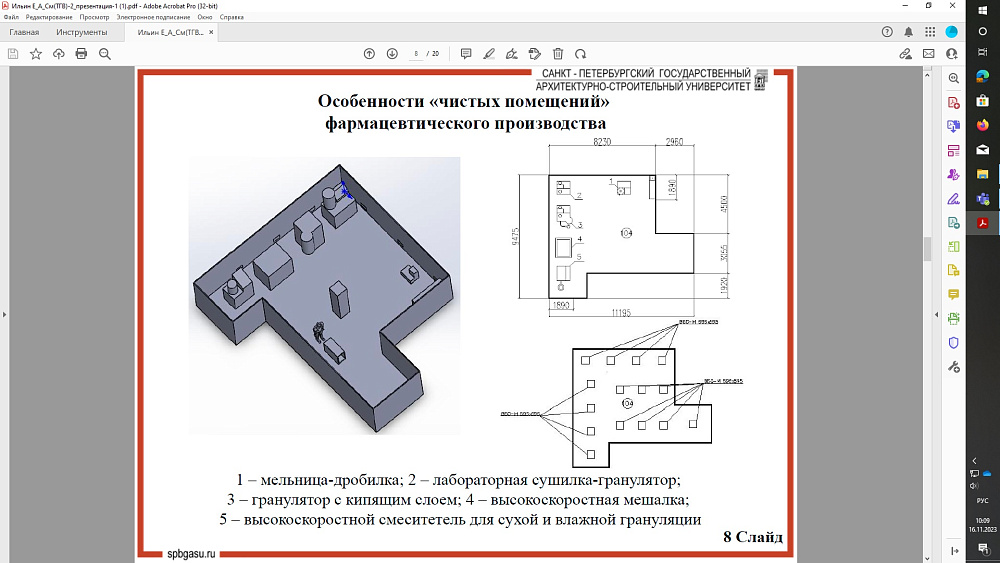
Task: Open File Explorer from taskbar
Action: click(983, 174)
